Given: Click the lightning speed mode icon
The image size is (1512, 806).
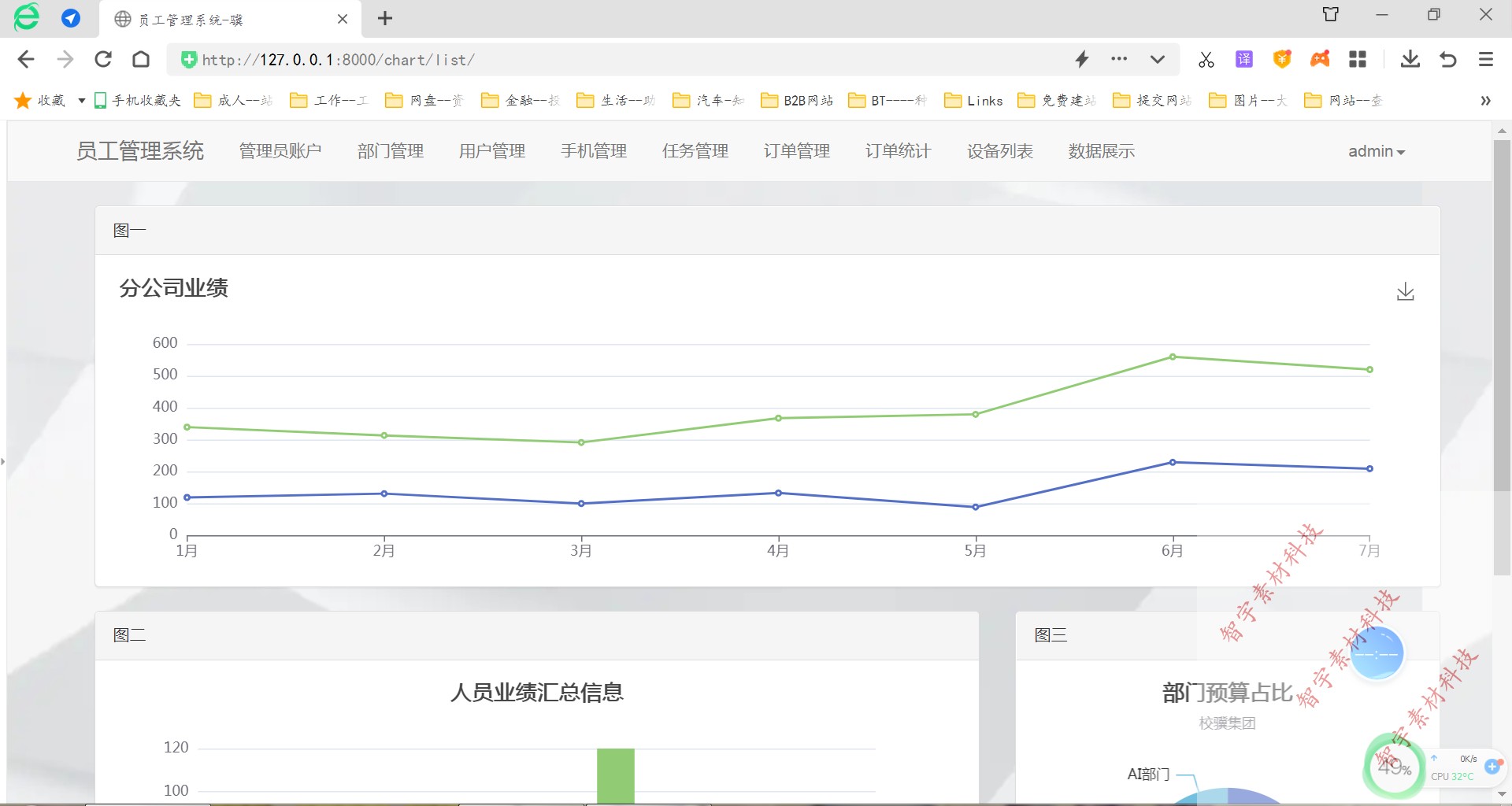Looking at the screenshot, I should [x=1082, y=59].
